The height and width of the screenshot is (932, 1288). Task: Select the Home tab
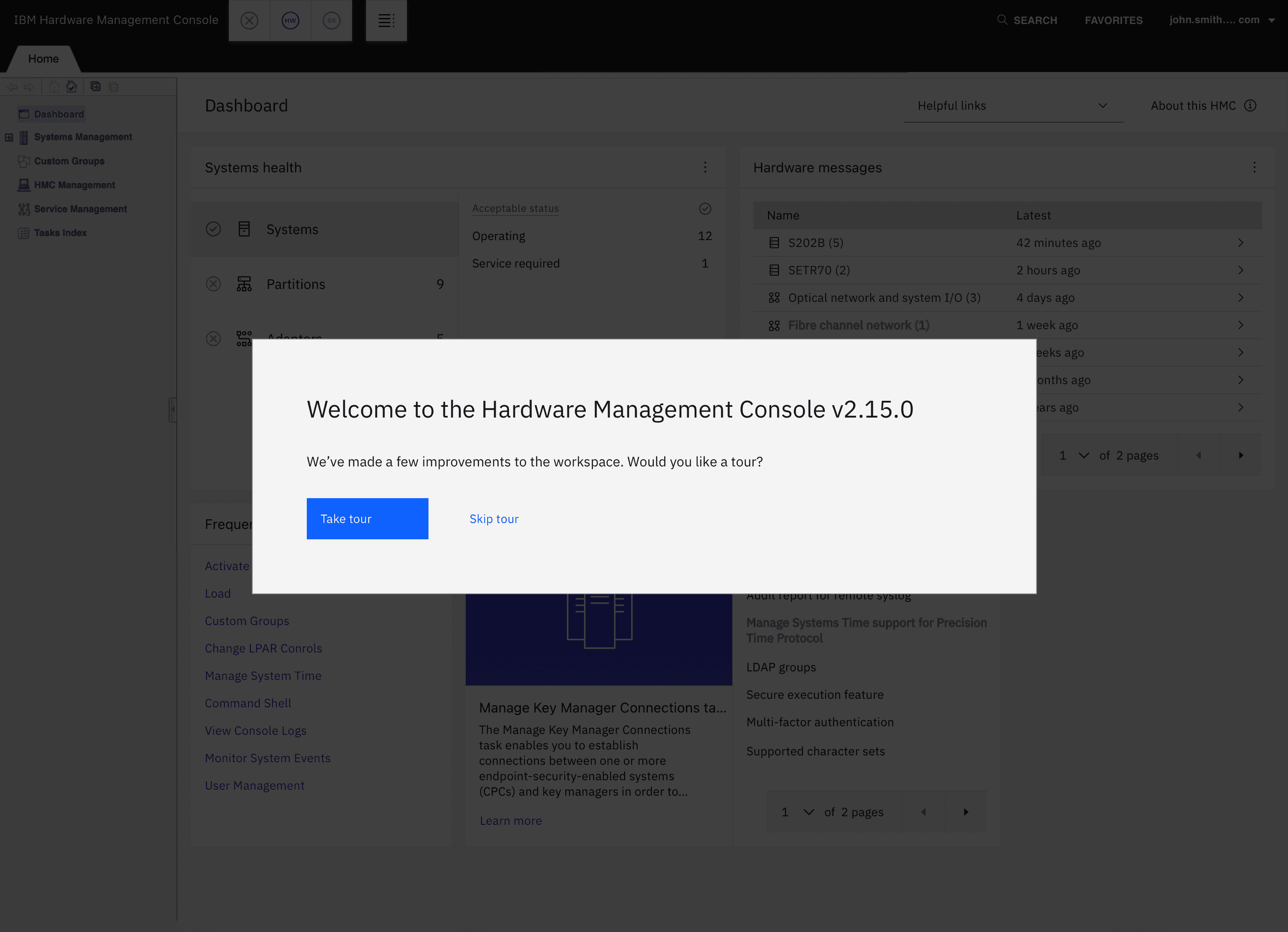43,59
